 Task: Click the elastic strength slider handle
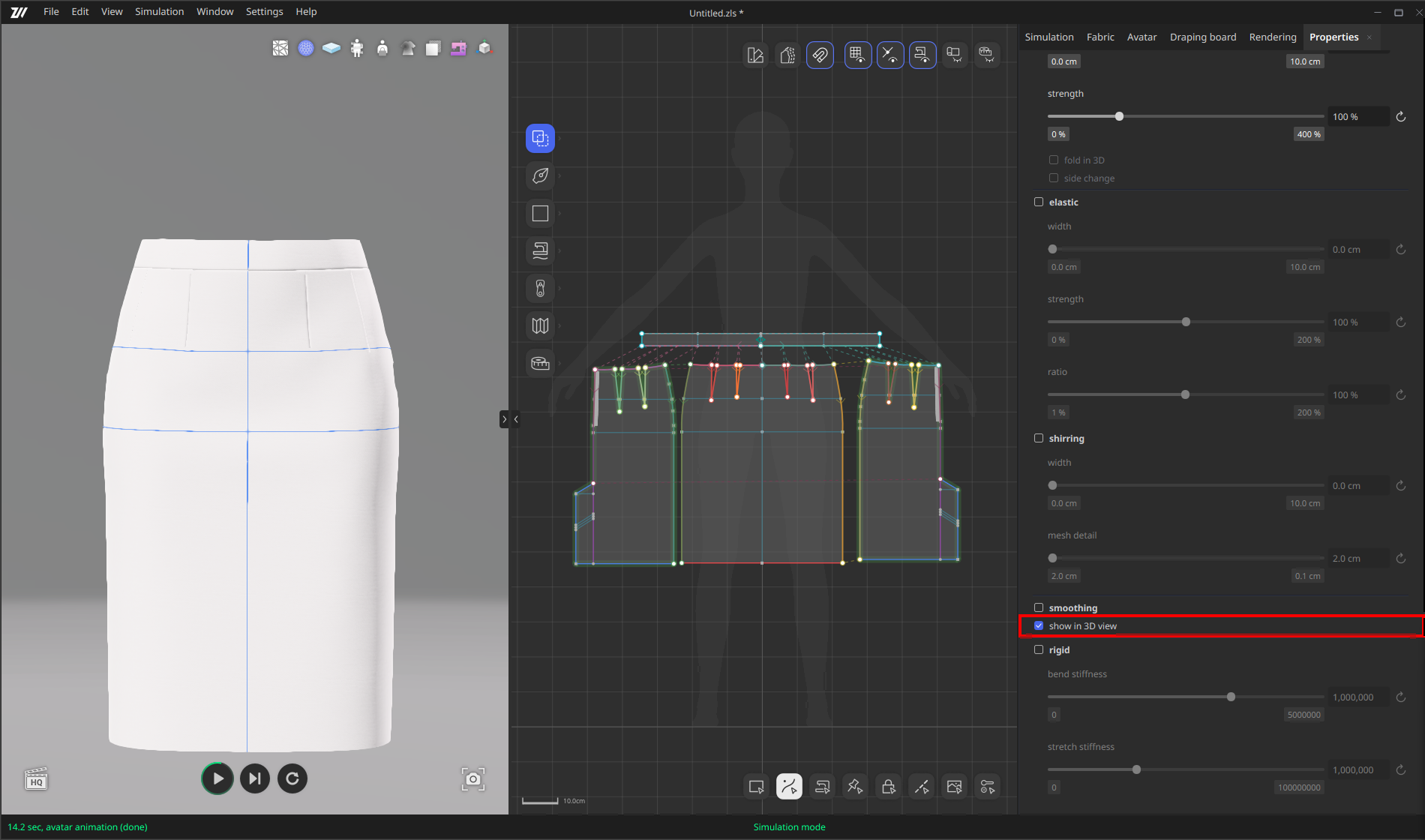click(1186, 322)
